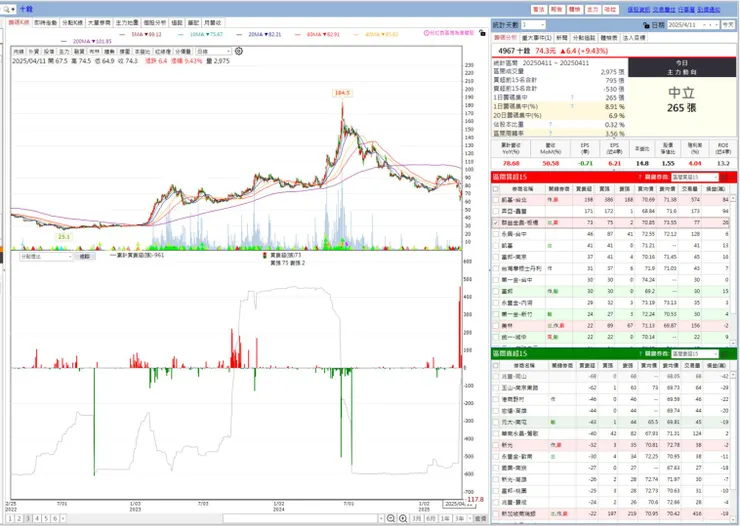Click the red icon in 區間買超15 header
This screenshot has height=526, width=740.
724,177
